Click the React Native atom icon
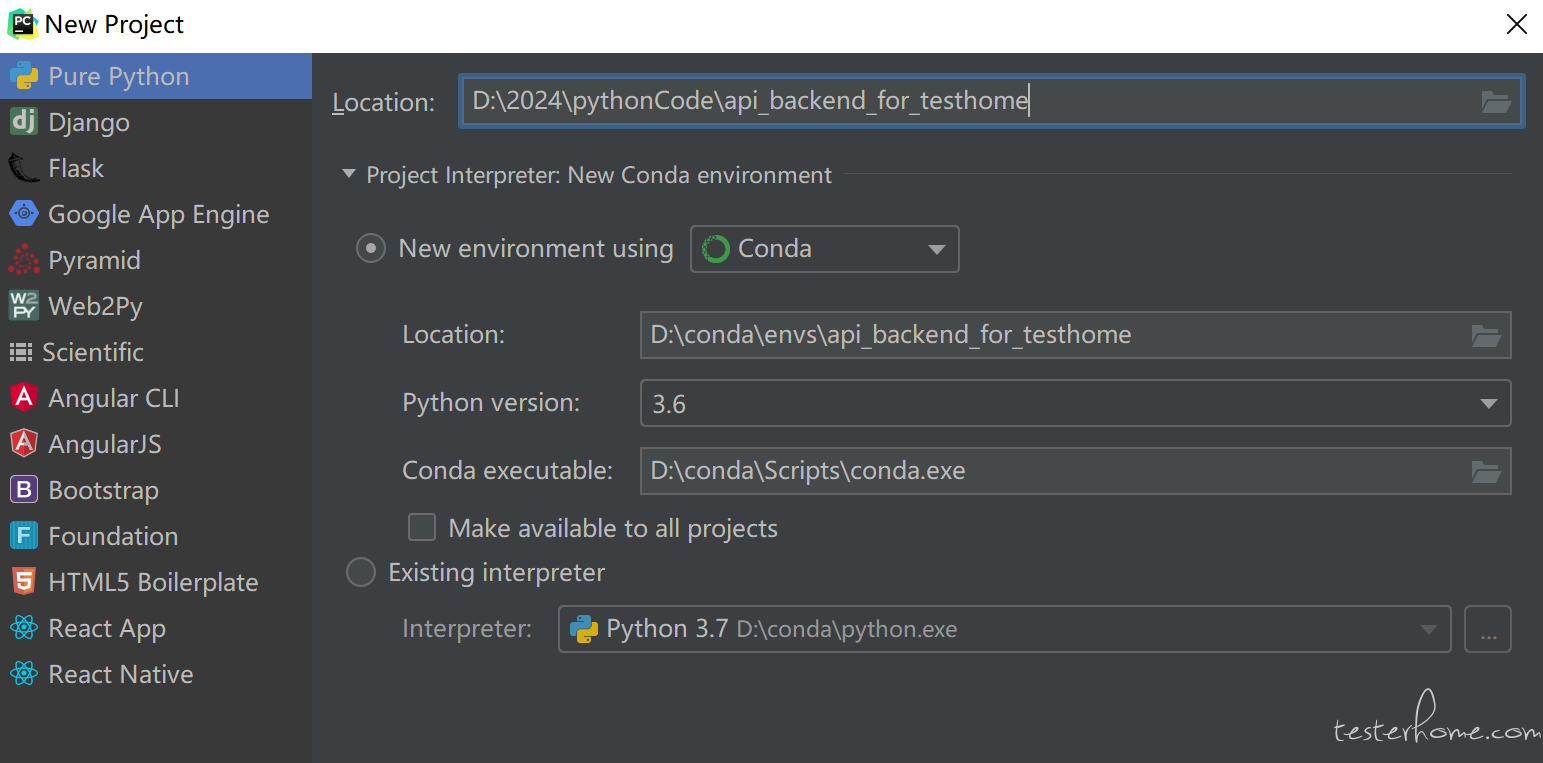The image size is (1543, 763). click(x=24, y=674)
